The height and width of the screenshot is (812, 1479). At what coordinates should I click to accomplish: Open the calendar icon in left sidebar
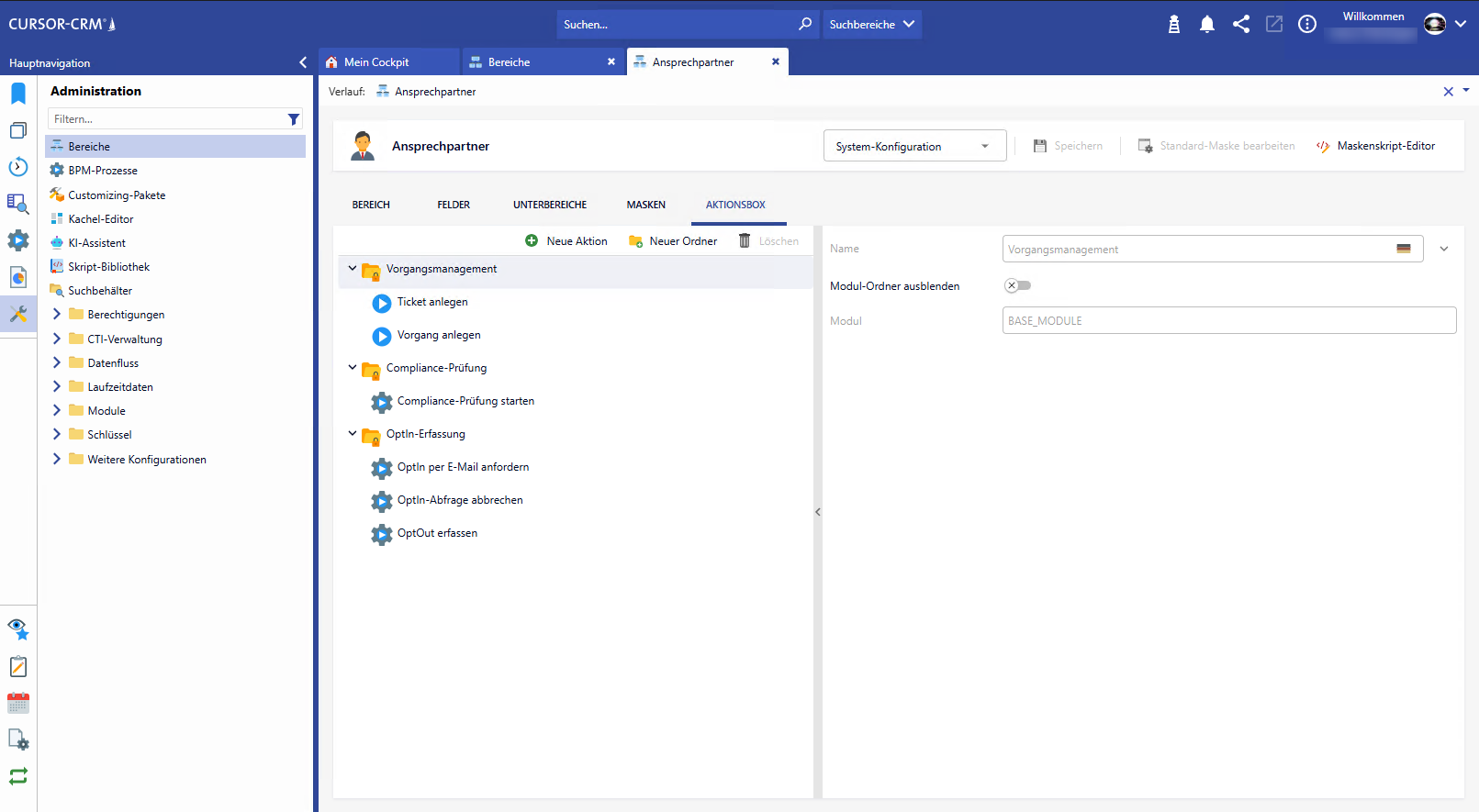pyautogui.click(x=18, y=704)
